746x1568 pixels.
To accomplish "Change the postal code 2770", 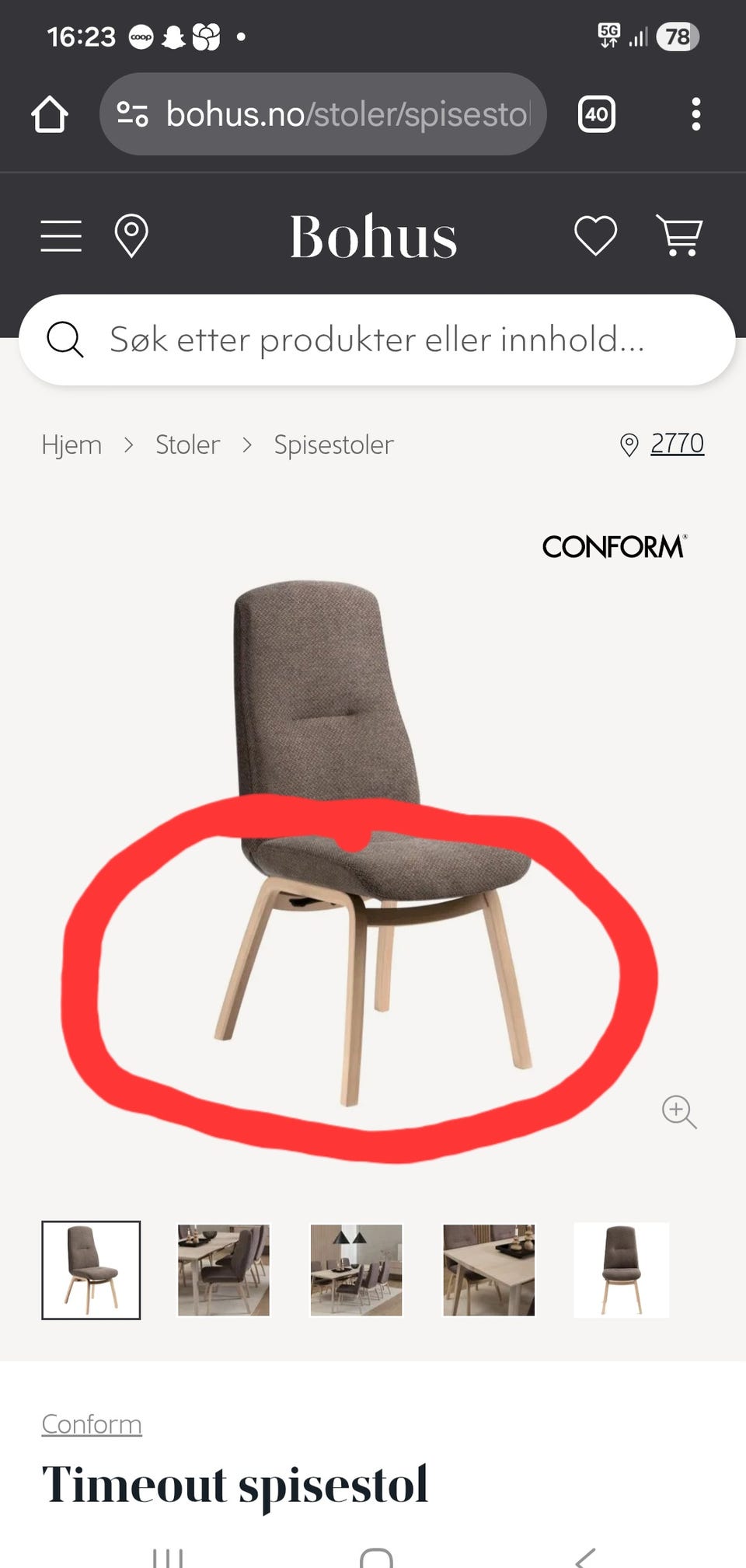I will coord(677,444).
